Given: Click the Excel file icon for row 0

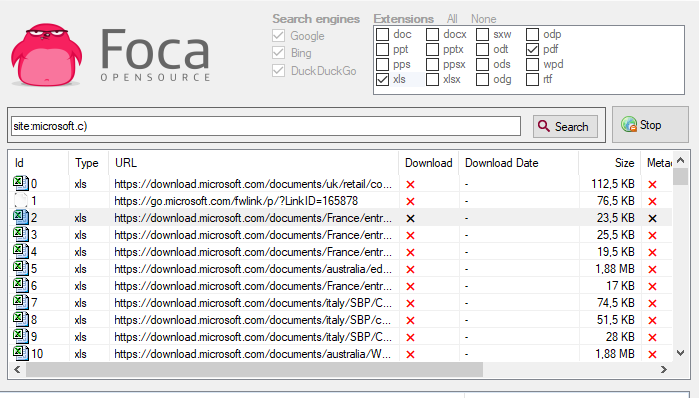Looking at the screenshot, I should (21, 183).
